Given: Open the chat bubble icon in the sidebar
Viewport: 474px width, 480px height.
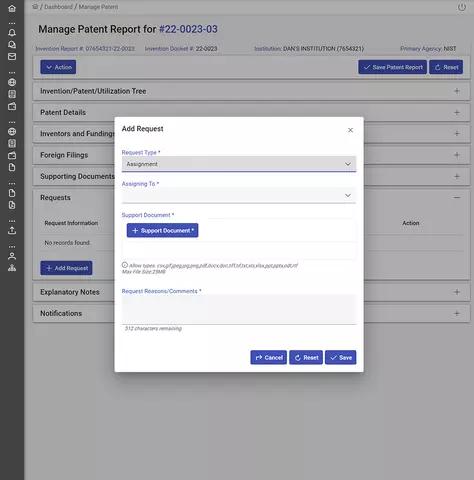Looking at the screenshot, I should [x=12, y=45].
